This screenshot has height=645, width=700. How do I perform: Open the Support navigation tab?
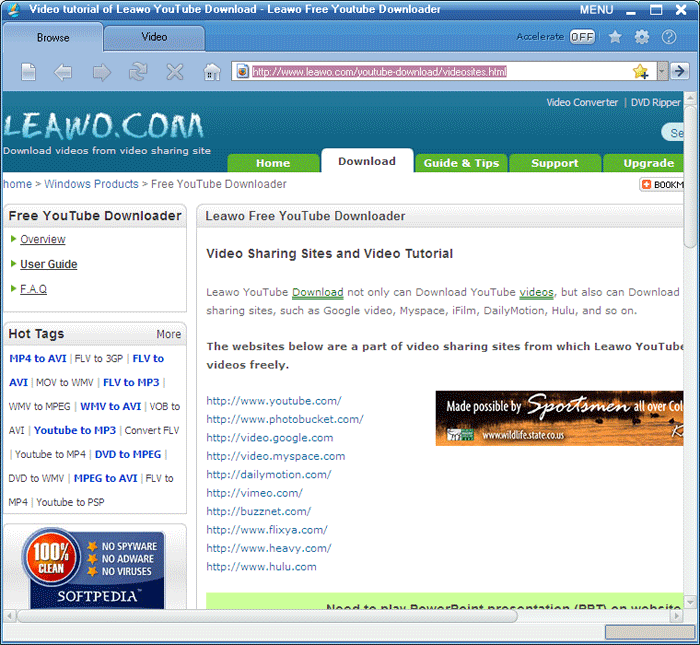tap(555, 163)
